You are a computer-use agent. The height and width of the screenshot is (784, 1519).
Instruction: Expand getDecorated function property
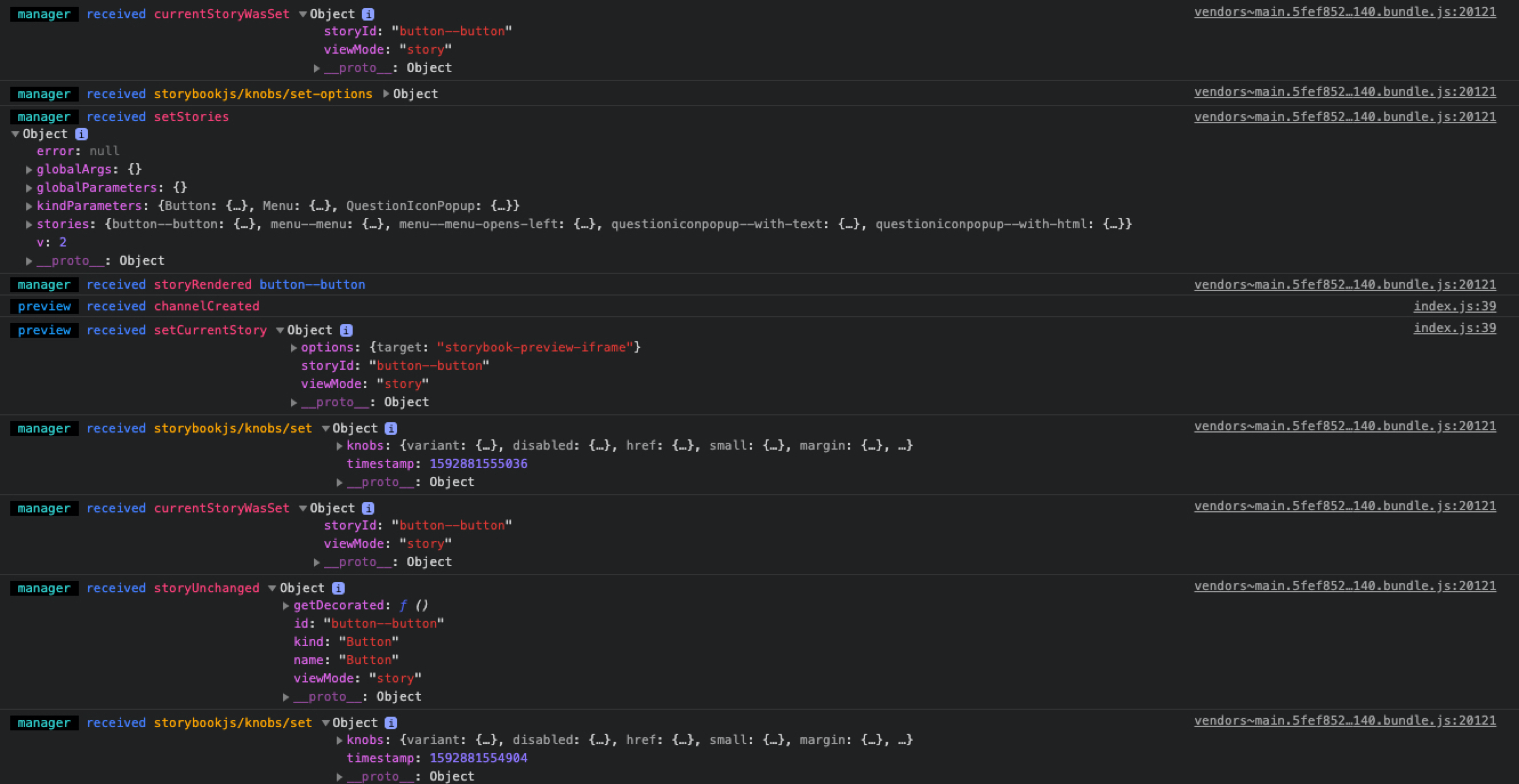pos(286,605)
